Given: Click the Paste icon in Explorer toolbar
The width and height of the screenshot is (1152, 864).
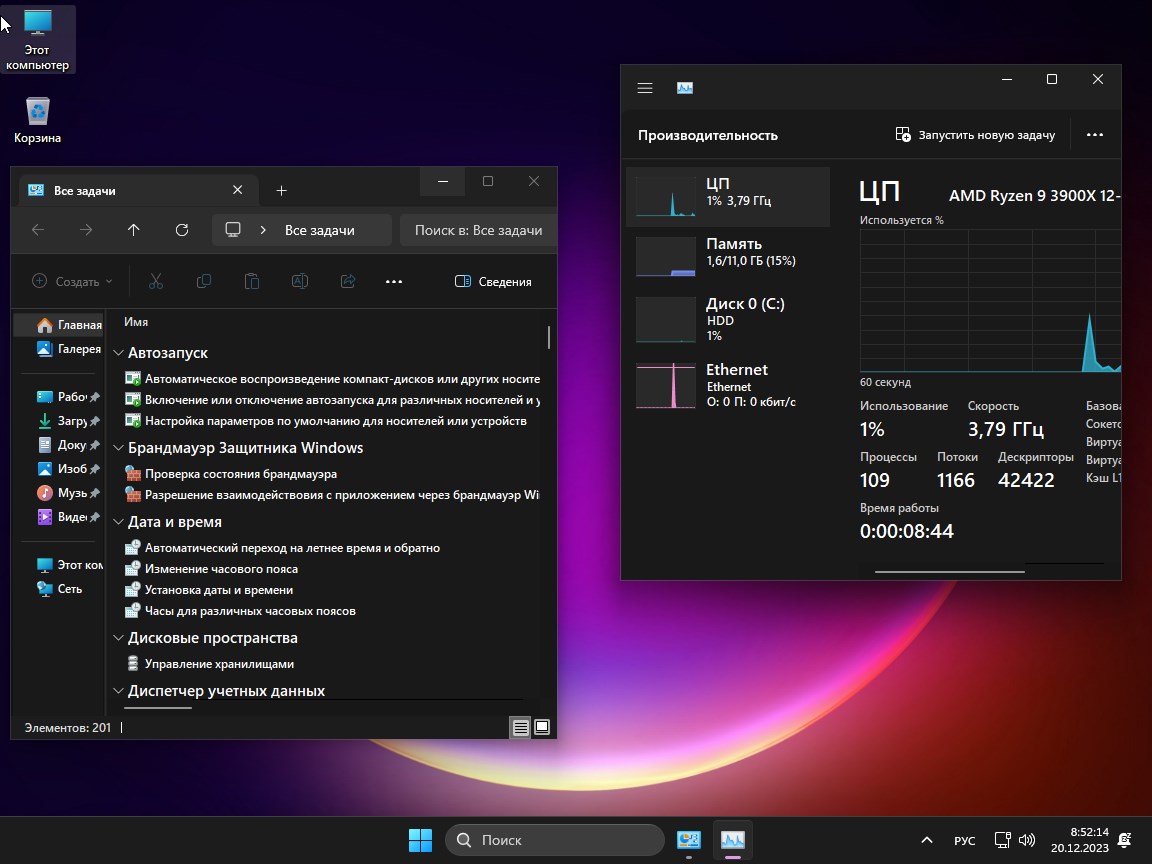Looking at the screenshot, I should (252, 282).
